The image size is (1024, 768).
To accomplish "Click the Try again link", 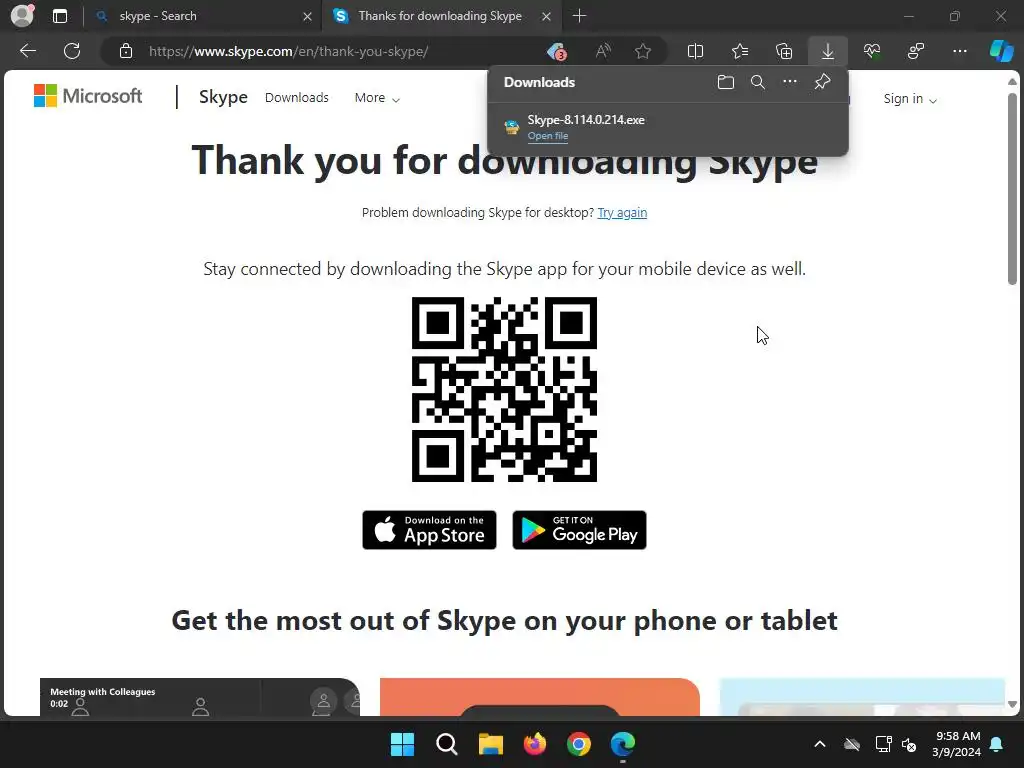I will (622, 213).
